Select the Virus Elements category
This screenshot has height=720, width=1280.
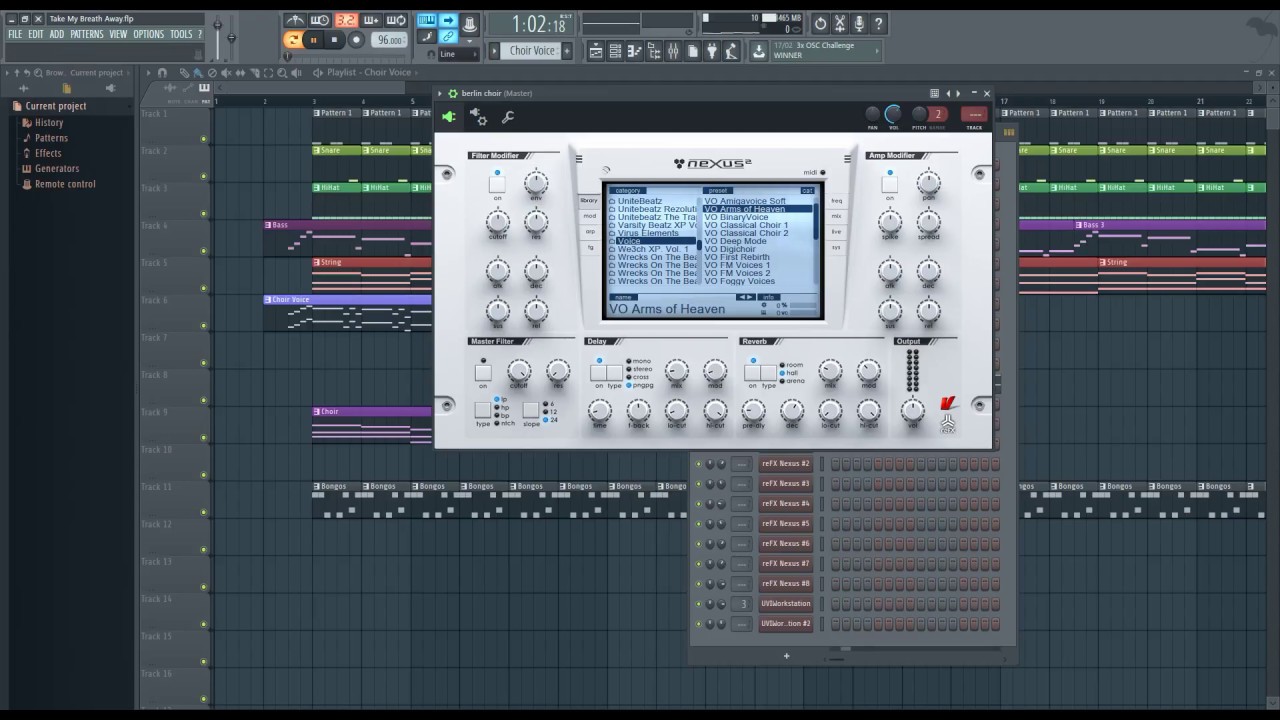coord(648,233)
